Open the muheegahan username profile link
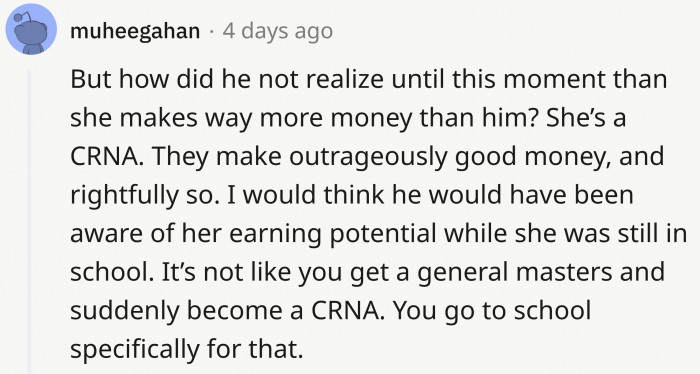 click(135, 31)
